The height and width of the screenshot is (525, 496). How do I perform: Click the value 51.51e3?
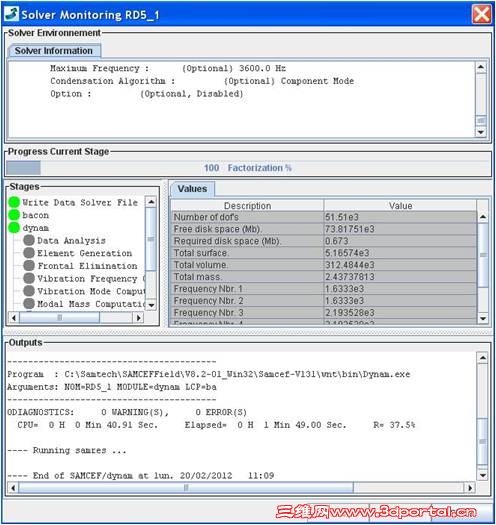click(x=342, y=217)
